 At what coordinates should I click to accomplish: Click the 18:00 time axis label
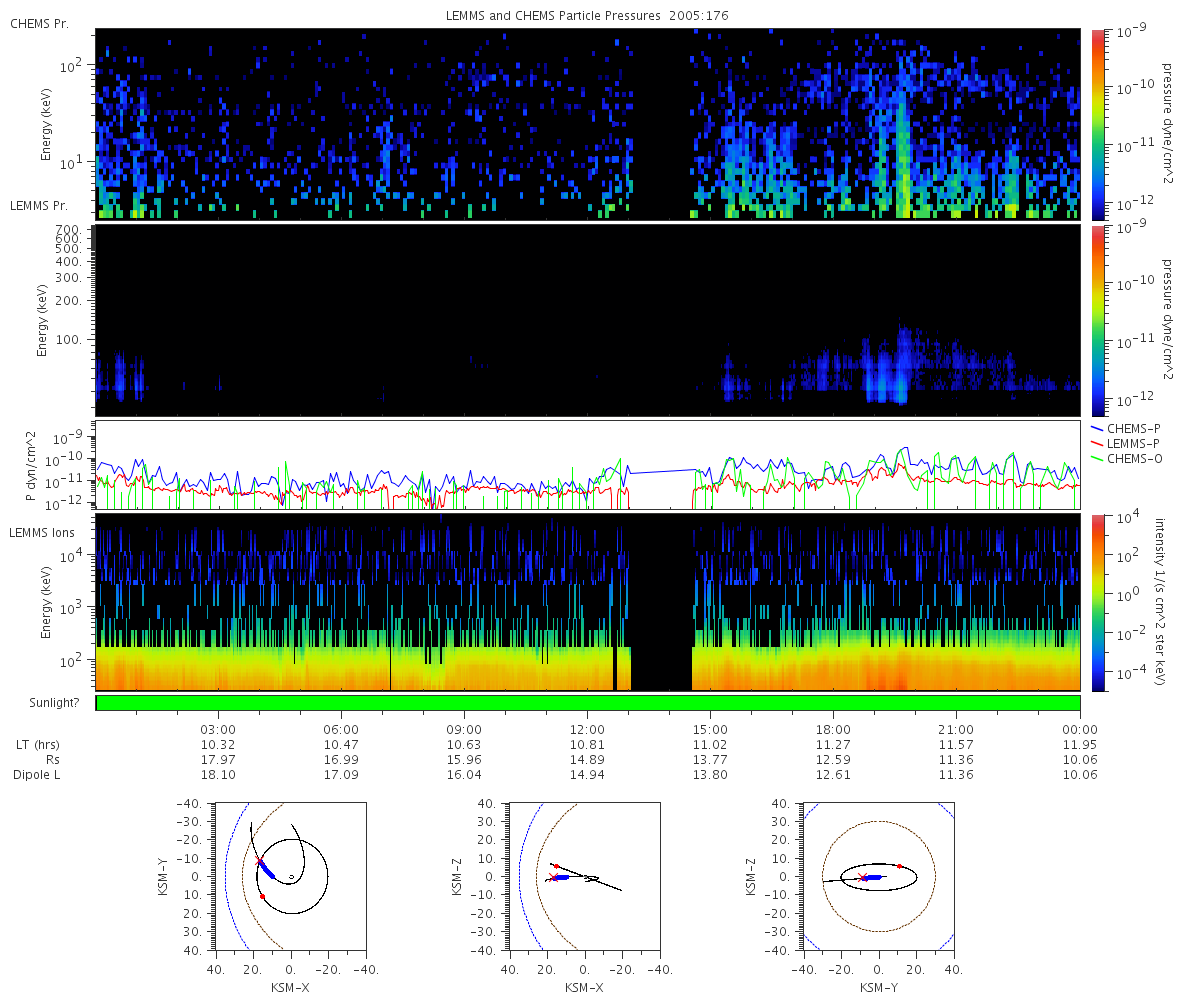click(x=833, y=729)
